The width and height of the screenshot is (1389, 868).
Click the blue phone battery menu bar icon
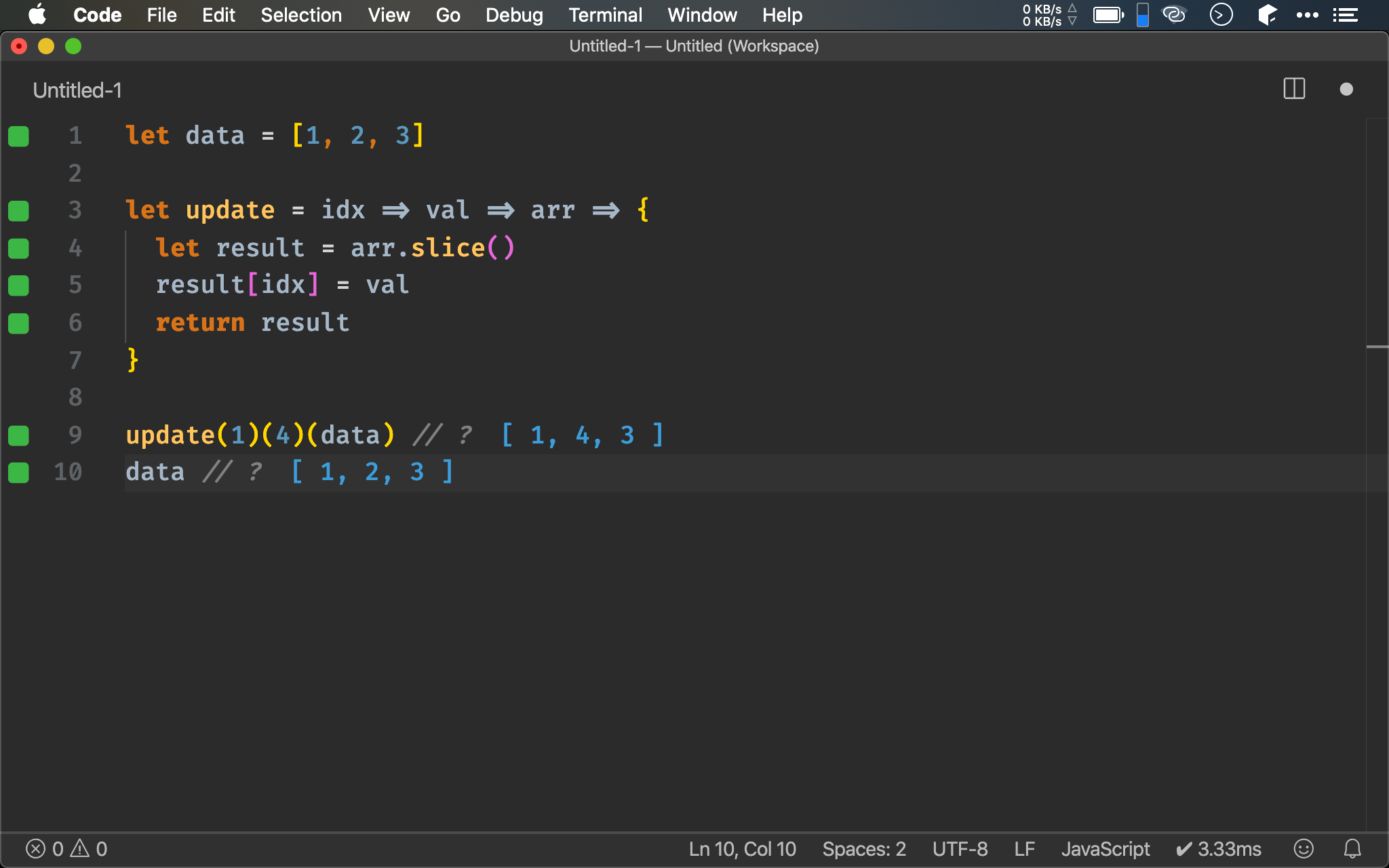coord(1143,15)
